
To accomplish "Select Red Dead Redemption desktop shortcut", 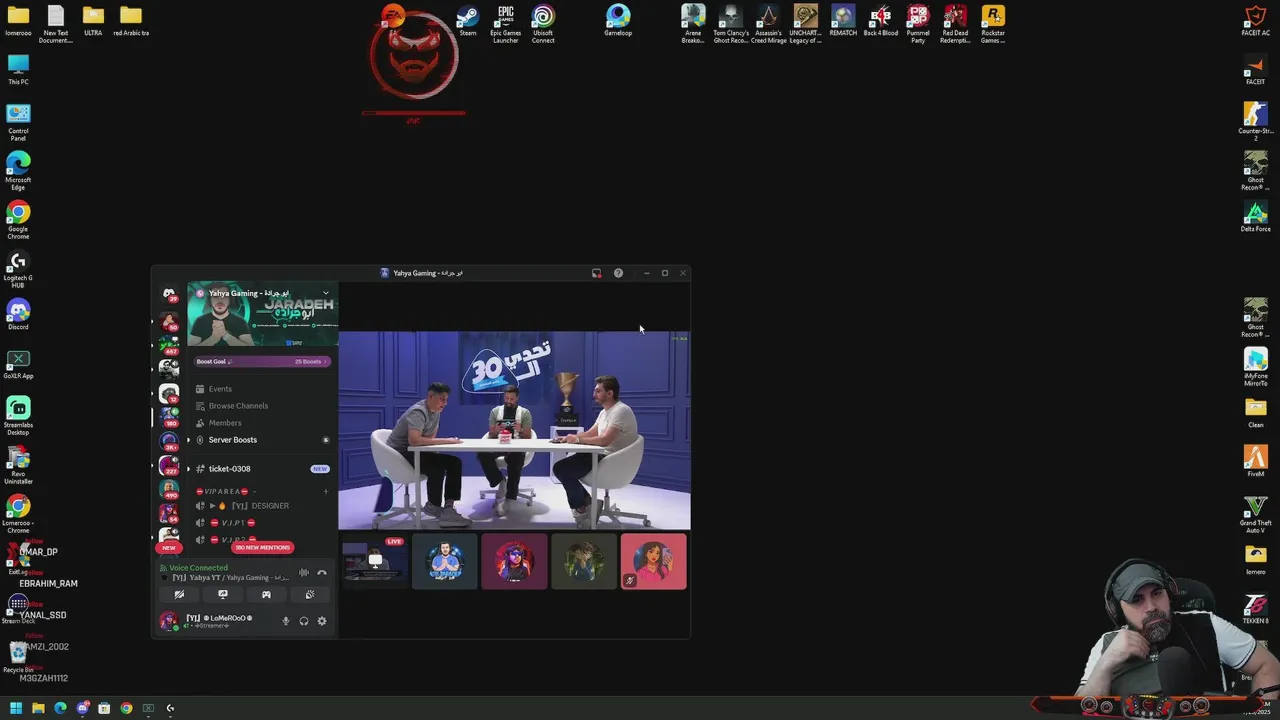I will pos(956,24).
